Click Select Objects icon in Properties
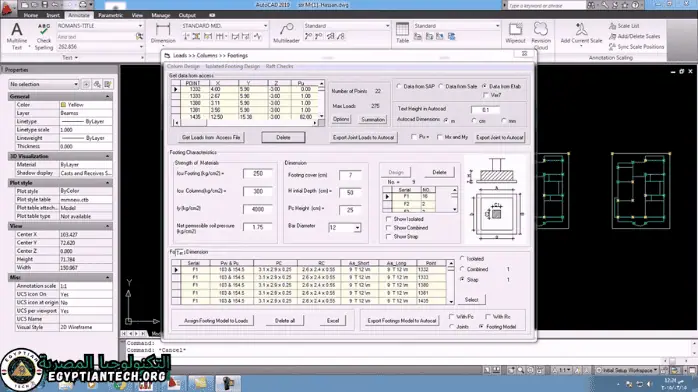 coord(97,84)
